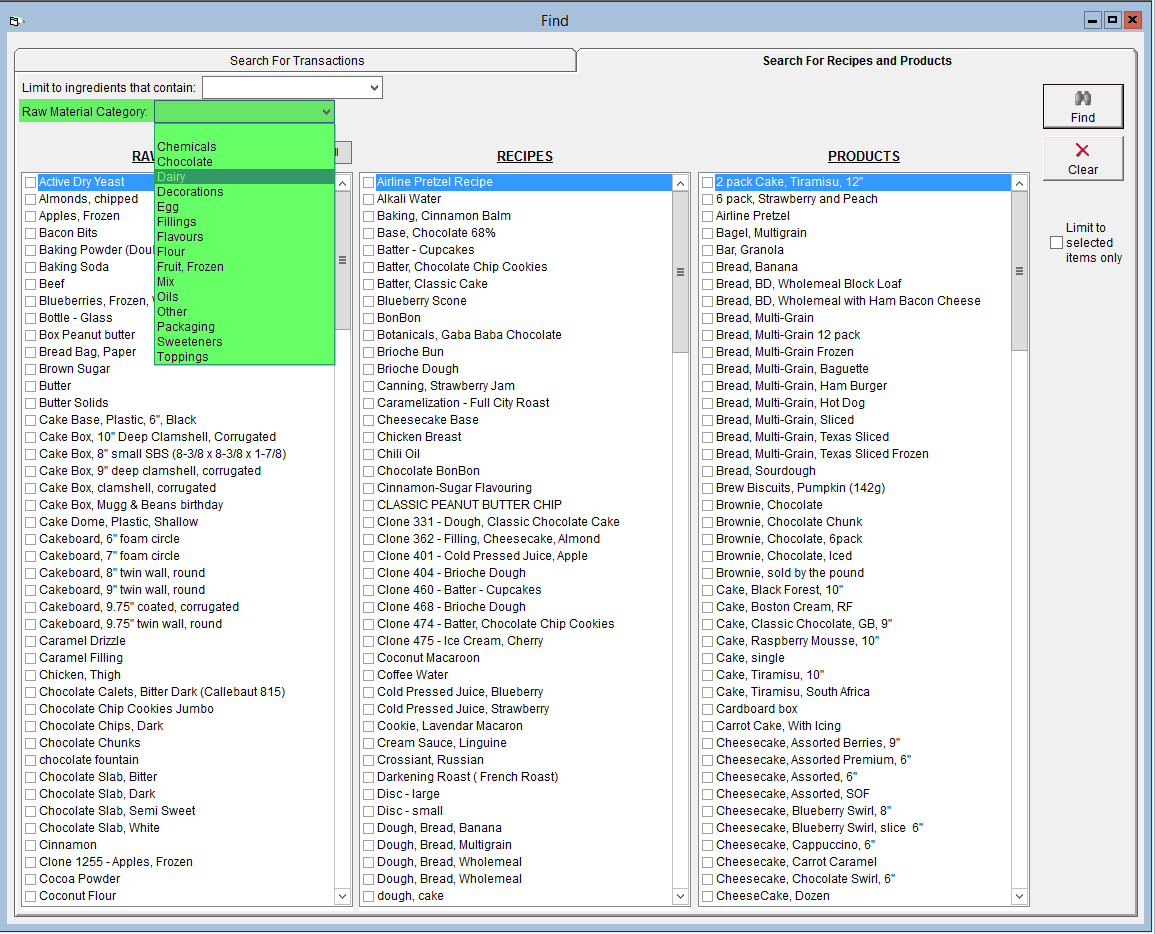Tick the Bread, Sourdough product checkbox
The width and height of the screenshot is (1155, 934).
click(x=708, y=471)
